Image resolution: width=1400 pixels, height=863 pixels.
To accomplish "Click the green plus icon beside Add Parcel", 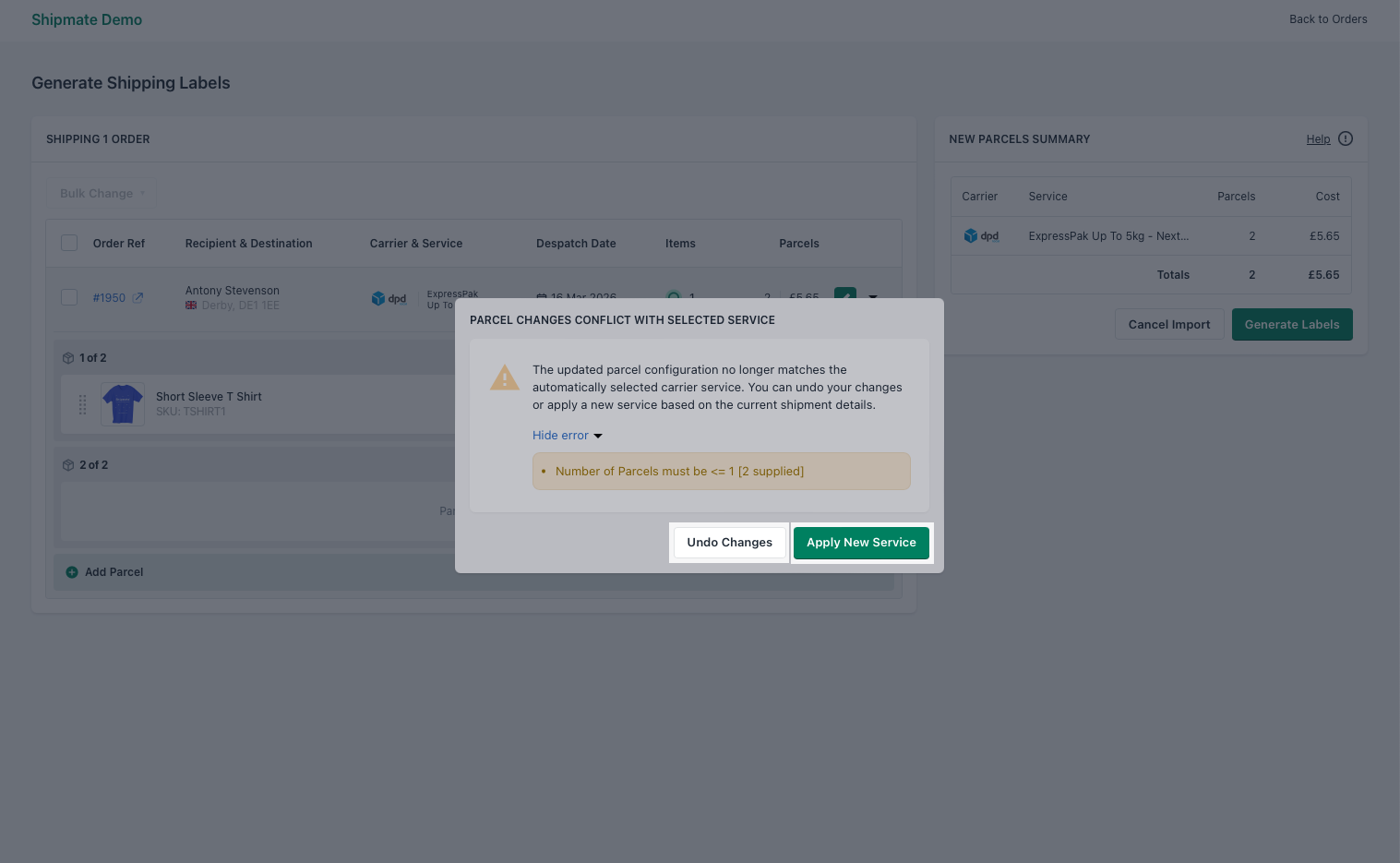I will pyautogui.click(x=72, y=571).
